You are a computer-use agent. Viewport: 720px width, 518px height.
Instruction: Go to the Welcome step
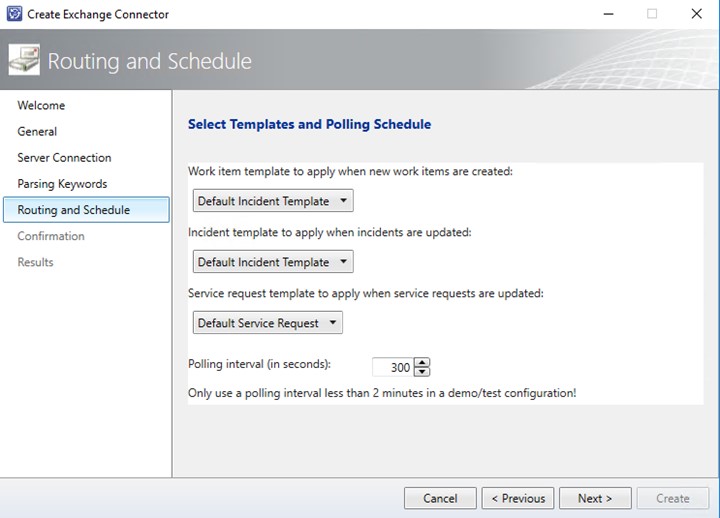point(41,105)
